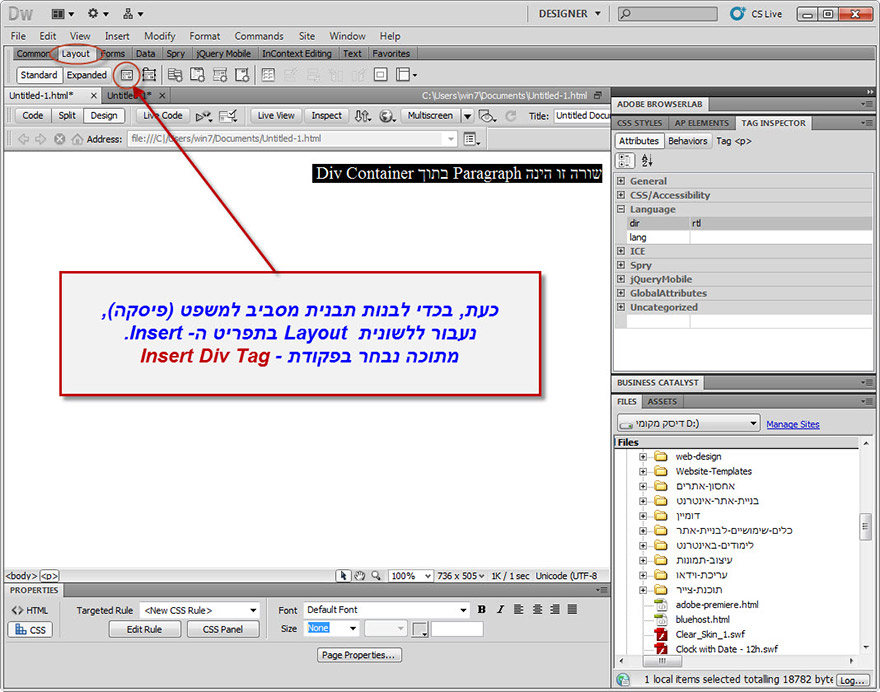Viewport: 880px width, 692px height.
Task: Choose the Select pointer tool
Action: 343,576
